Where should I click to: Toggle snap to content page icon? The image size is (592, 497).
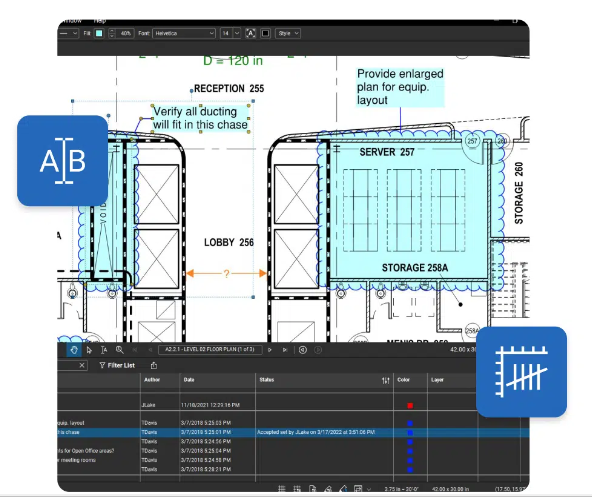click(x=312, y=489)
